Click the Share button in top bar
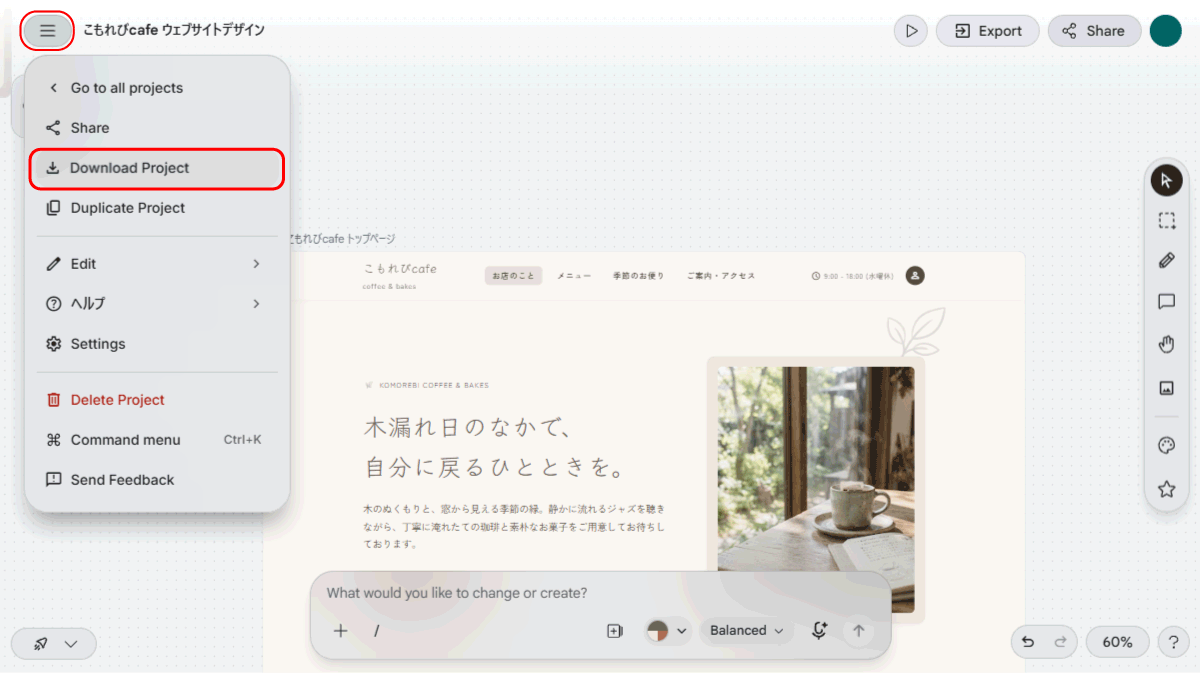 pos(1094,31)
